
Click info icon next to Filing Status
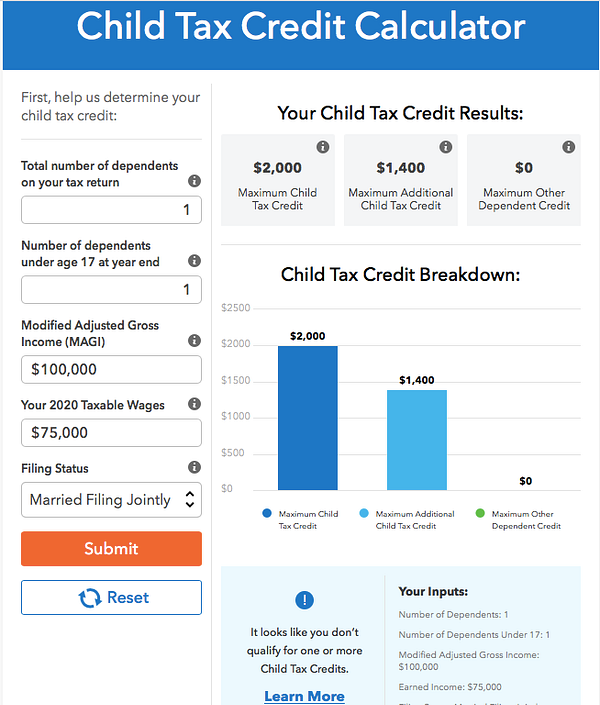194,468
